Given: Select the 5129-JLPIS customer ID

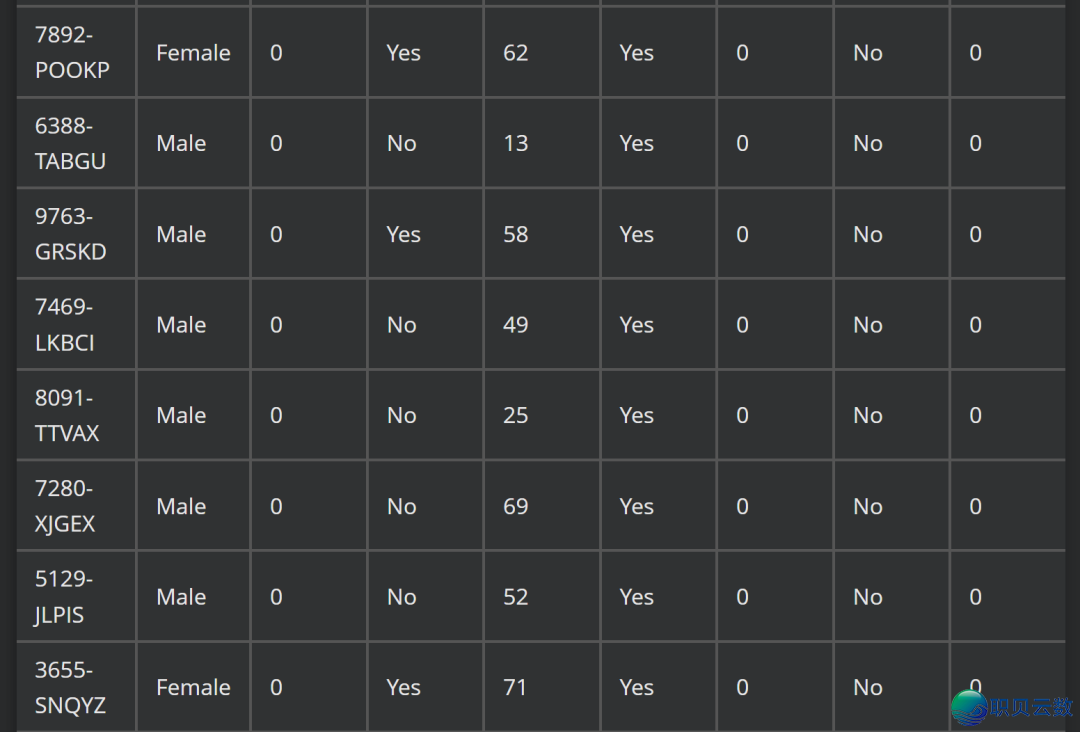Looking at the screenshot, I should point(63,597).
